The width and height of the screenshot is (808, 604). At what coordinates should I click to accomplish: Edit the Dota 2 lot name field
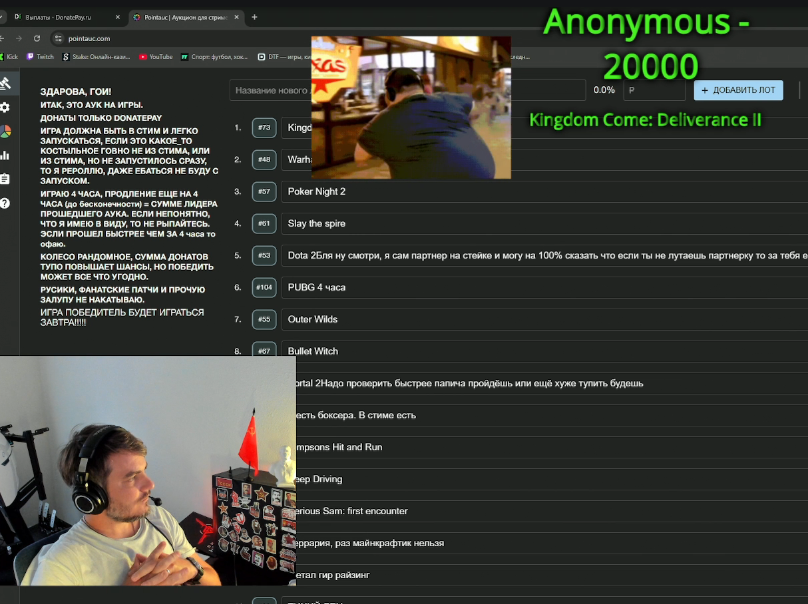545,256
